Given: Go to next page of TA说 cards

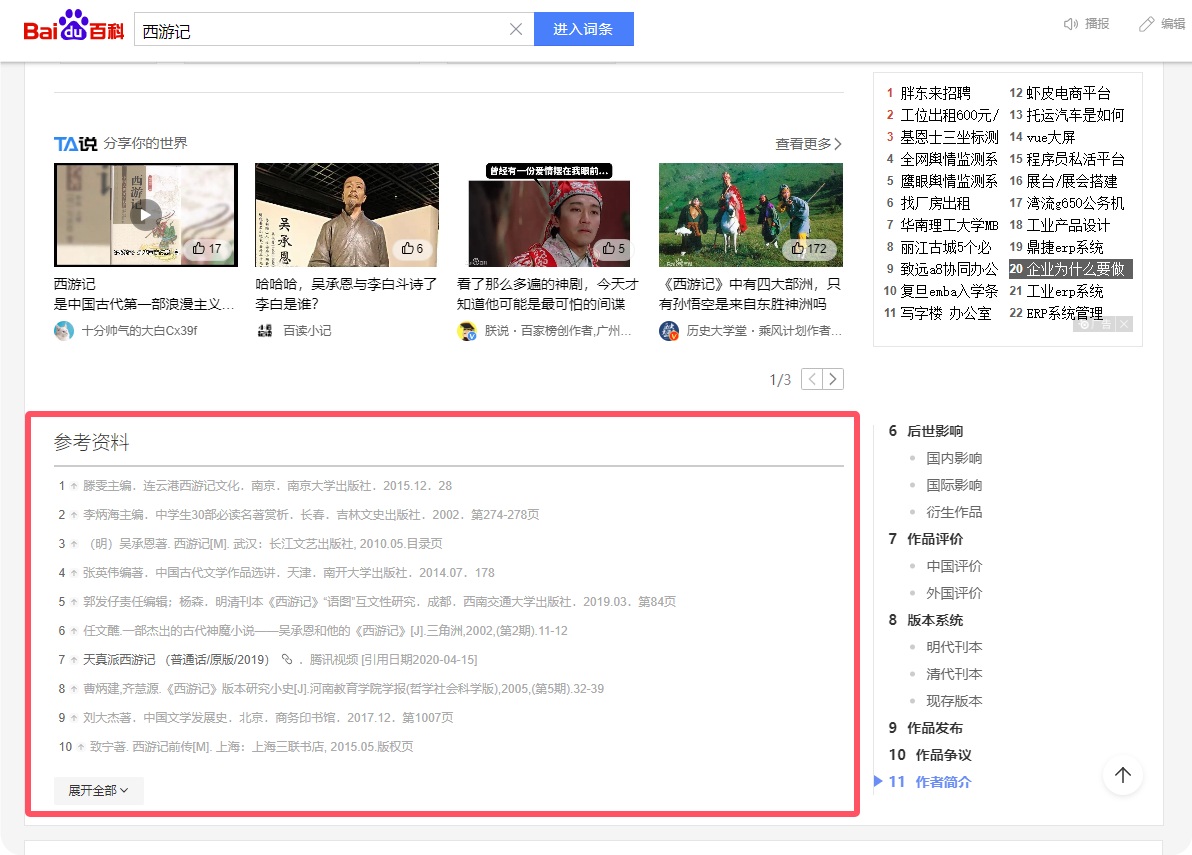Looking at the screenshot, I should 833,379.
